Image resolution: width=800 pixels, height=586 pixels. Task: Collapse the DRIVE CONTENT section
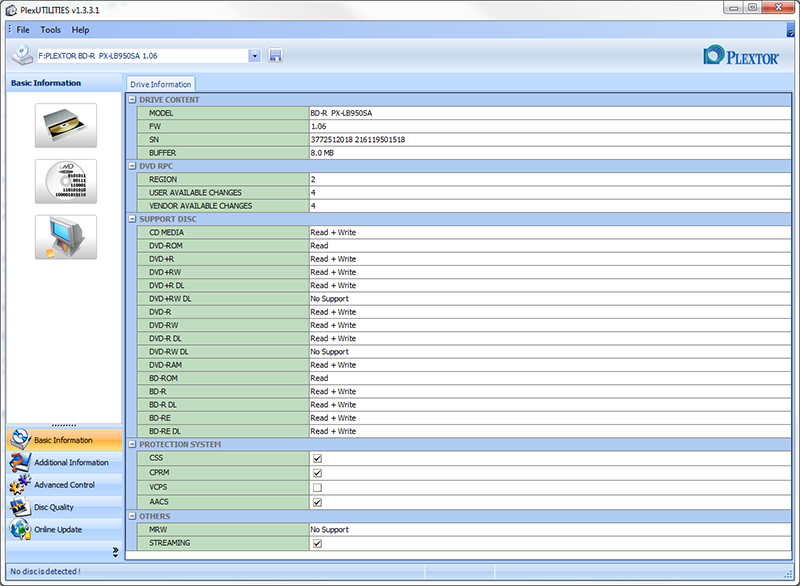tap(132, 100)
